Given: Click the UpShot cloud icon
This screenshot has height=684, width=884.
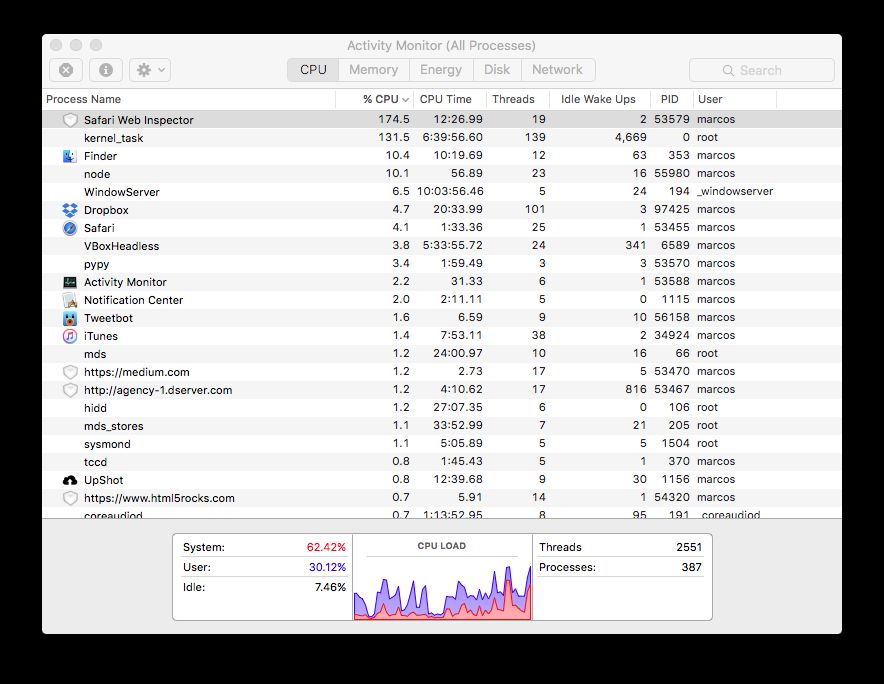Looking at the screenshot, I should coord(70,480).
